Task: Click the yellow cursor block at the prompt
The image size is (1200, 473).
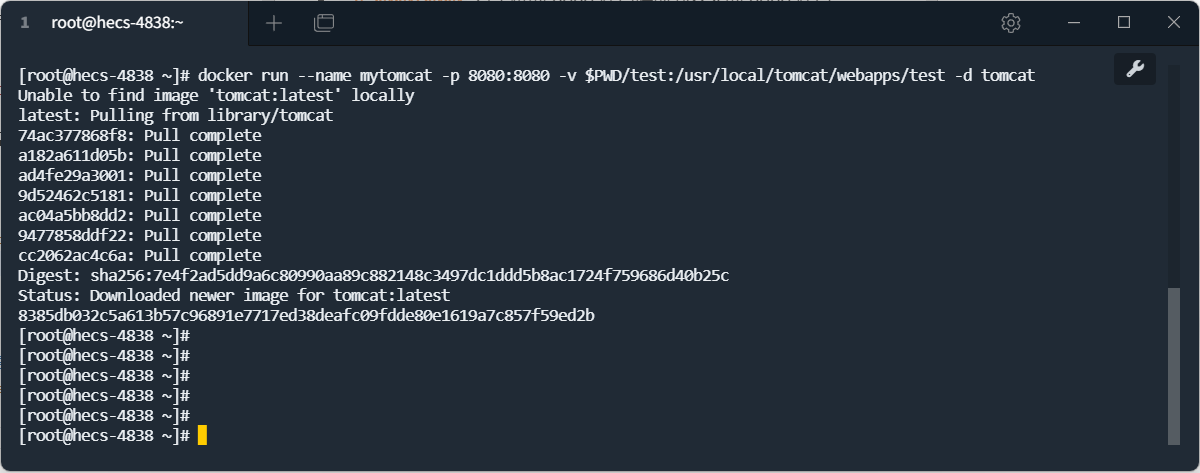Action: [x=202, y=435]
